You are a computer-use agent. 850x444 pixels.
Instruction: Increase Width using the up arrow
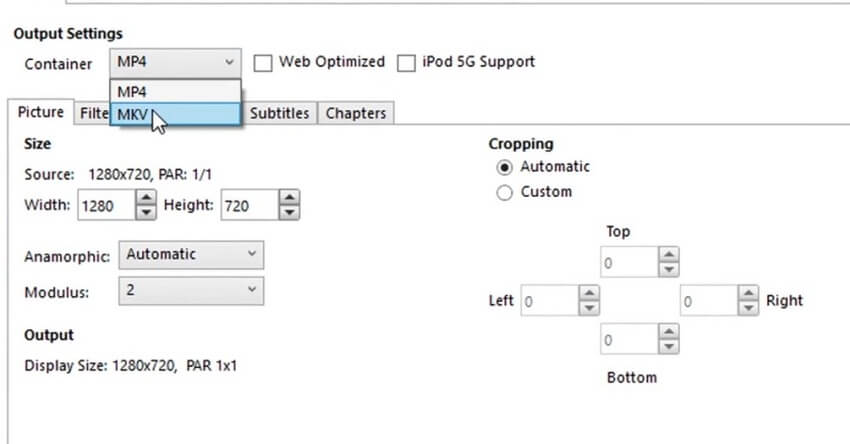pos(146,199)
